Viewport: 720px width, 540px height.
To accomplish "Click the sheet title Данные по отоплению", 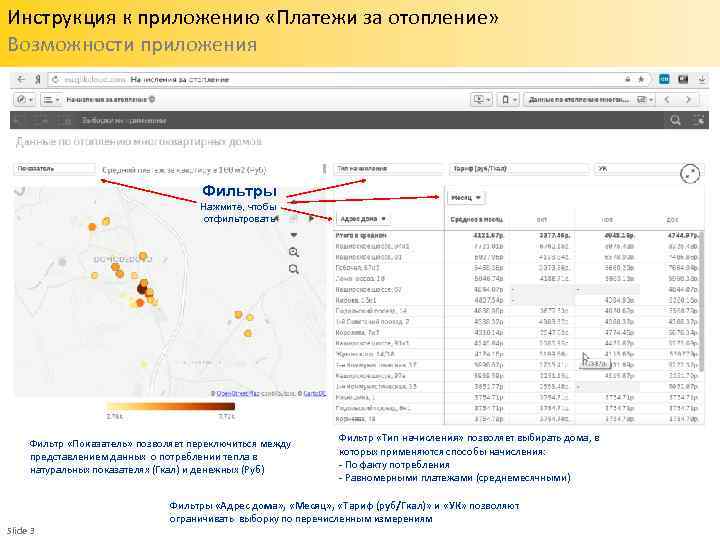I will 139,142.
